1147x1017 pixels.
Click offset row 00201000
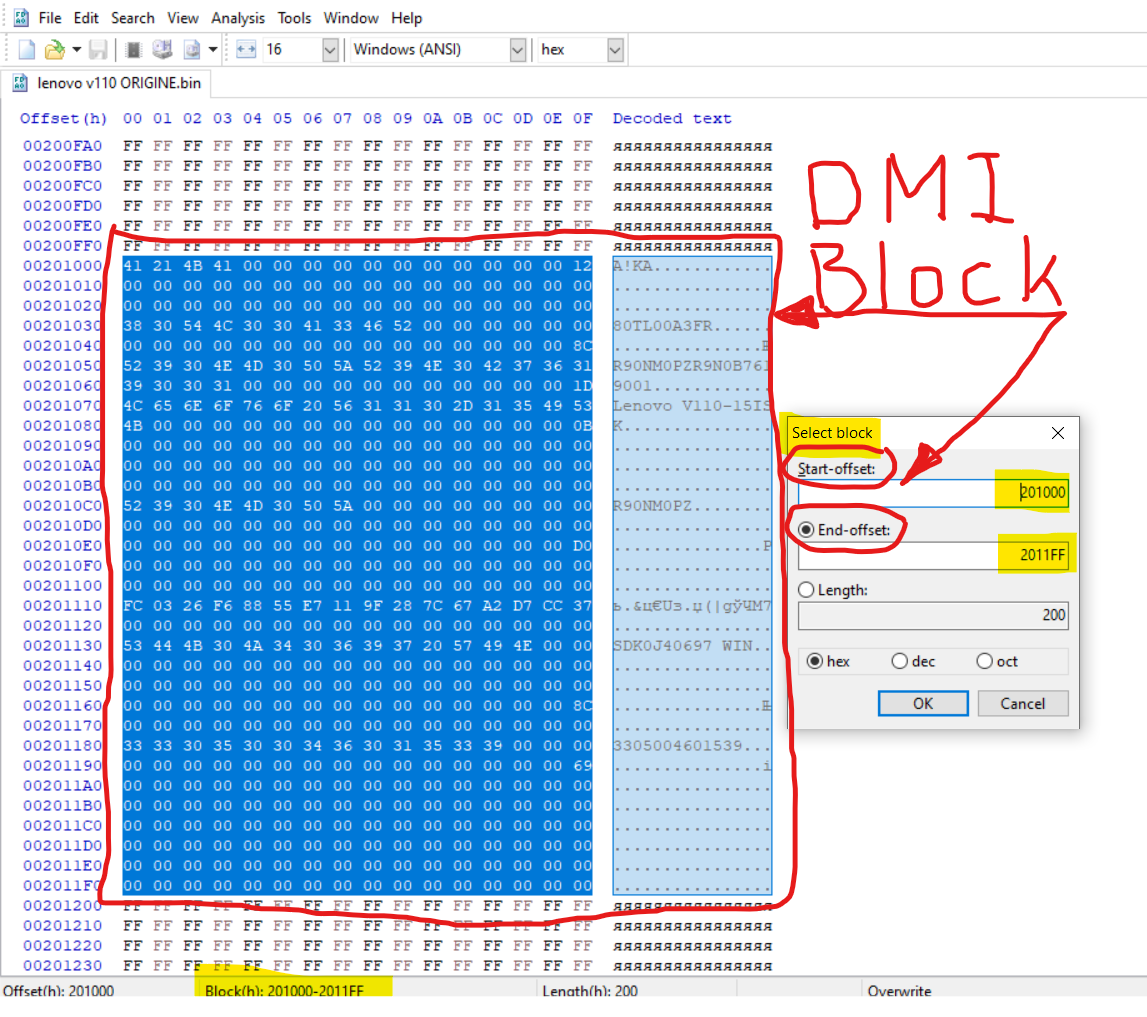[x=62, y=266]
